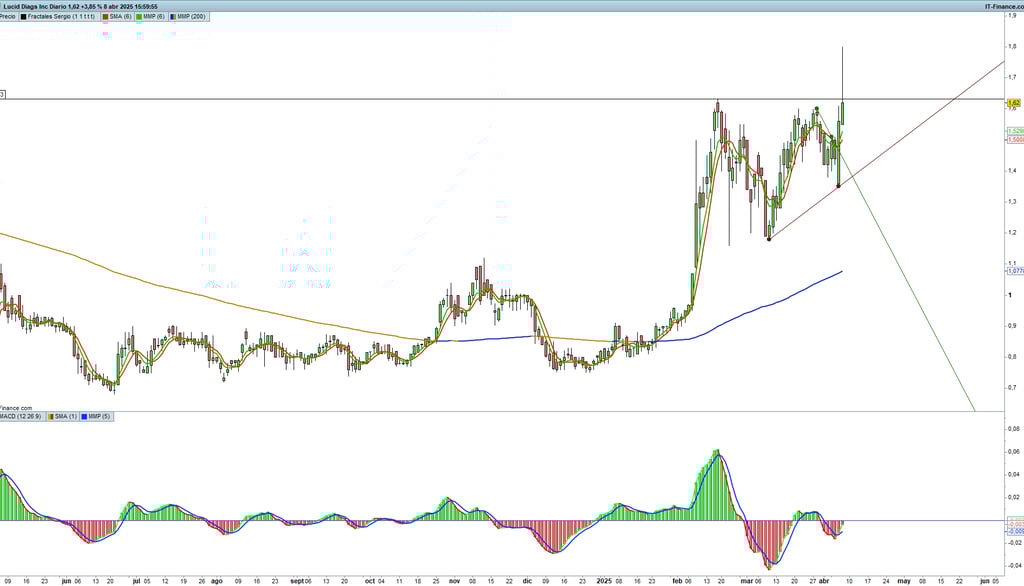Click the red fractal dot at early April low
Screen dimensions: 1024x586
839,186
